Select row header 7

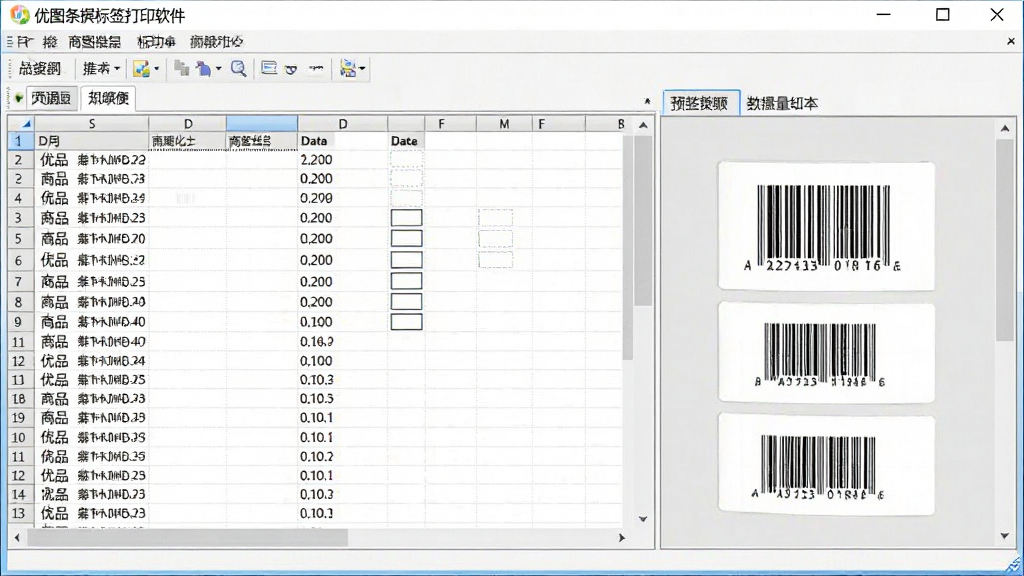click(x=18, y=281)
